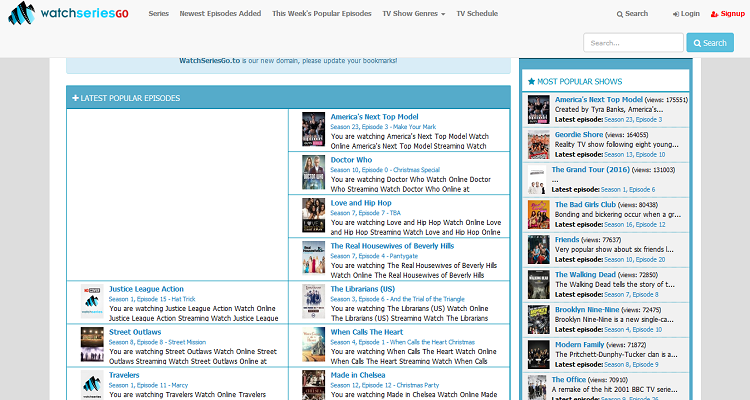The width and height of the screenshot is (750, 400).
Task: Click Geordie Shore sidebar poster
Action: 539,144
